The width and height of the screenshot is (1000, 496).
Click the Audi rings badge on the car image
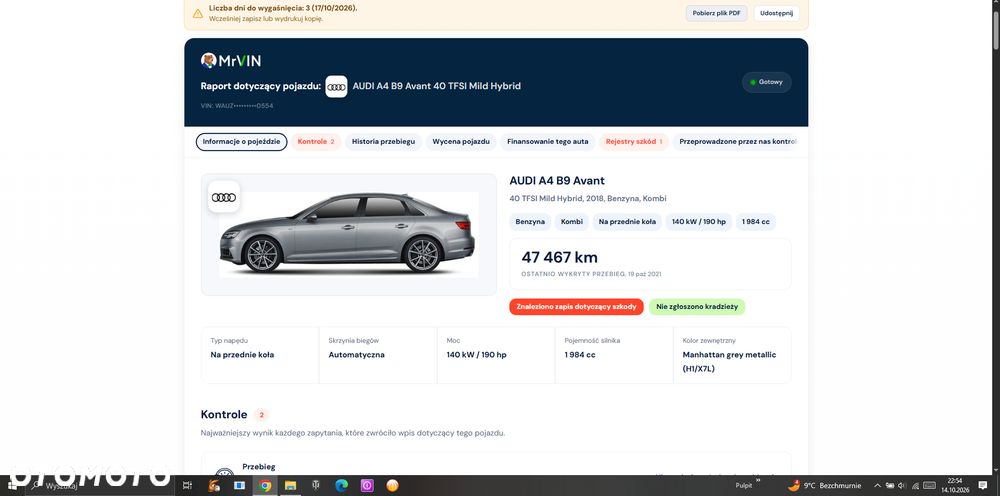224,197
